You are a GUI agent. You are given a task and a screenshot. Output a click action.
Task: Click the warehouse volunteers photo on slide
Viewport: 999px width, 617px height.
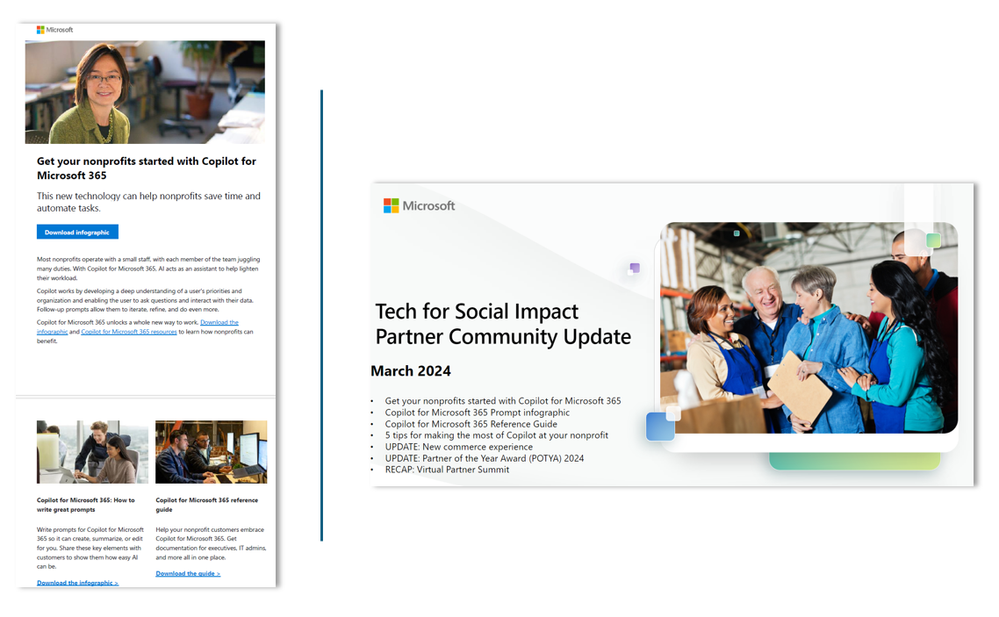pyautogui.click(x=809, y=328)
